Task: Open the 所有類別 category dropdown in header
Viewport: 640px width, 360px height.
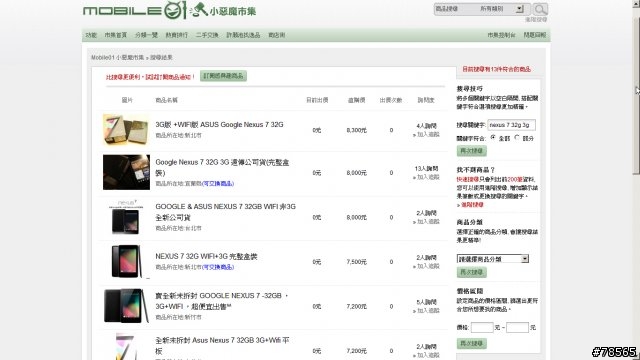Action: 501,9
